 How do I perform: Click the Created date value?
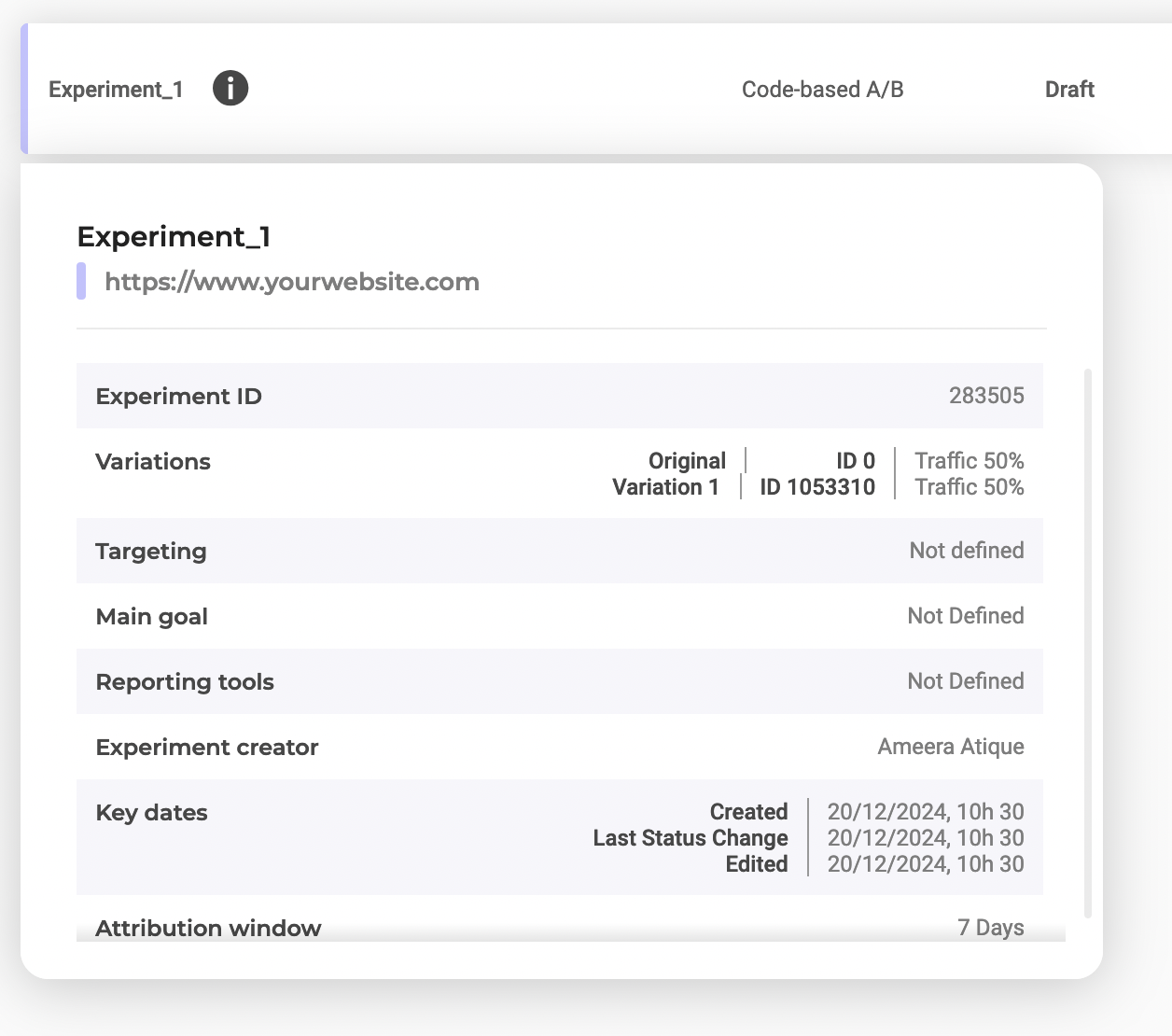pyautogui.click(x=925, y=812)
